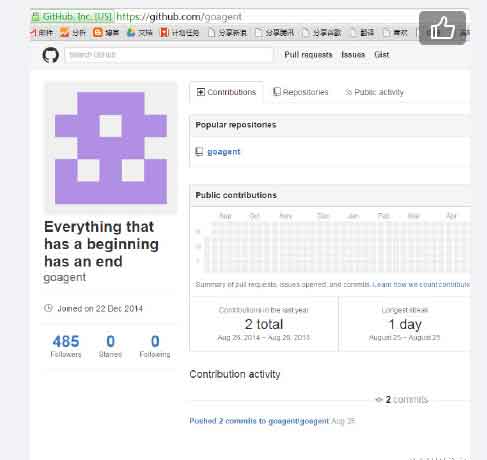The width and height of the screenshot is (487, 460).
Task: Open Learn how we count contributions link
Action: point(421,284)
